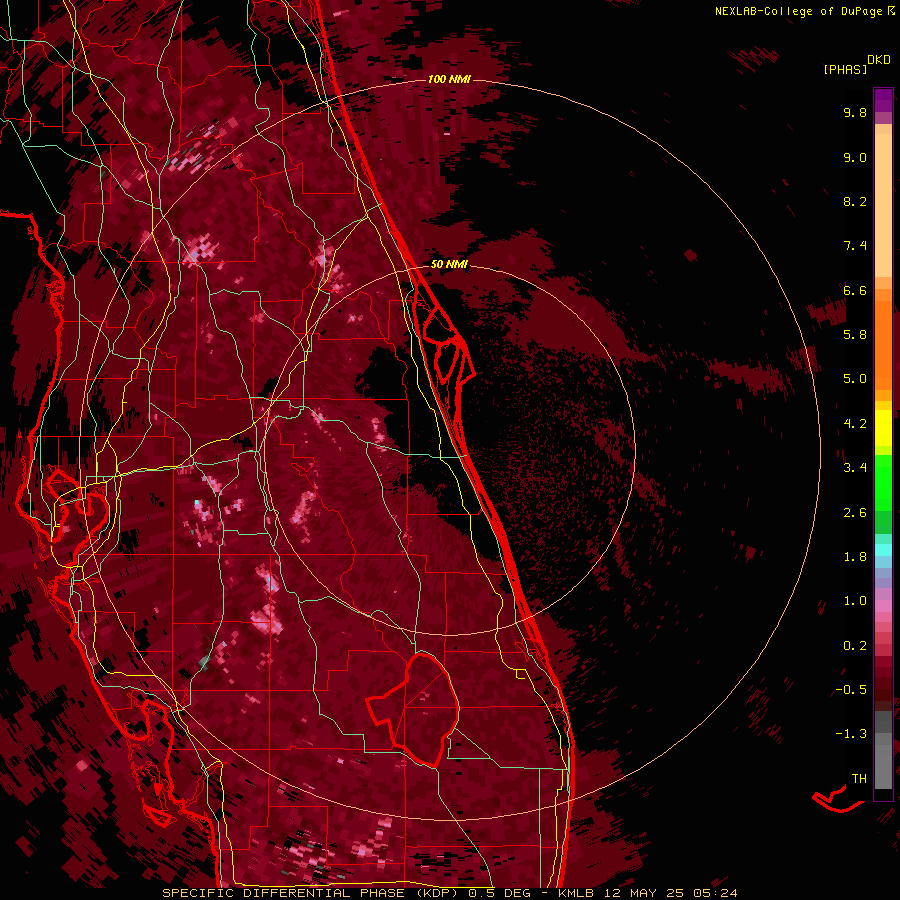Click the 4.2 scale value
This screenshot has width=900, height=900.
pyautogui.click(x=855, y=424)
